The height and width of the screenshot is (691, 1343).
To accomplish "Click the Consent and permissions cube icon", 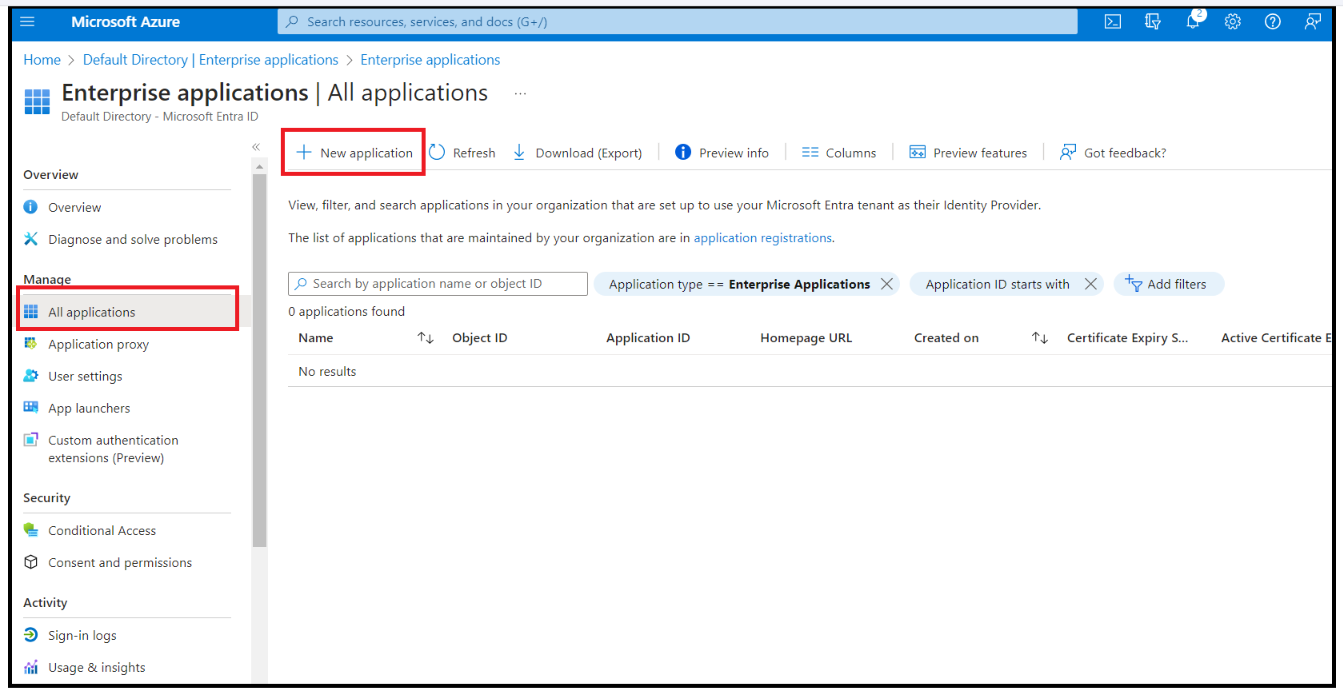I will tap(31, 562).
